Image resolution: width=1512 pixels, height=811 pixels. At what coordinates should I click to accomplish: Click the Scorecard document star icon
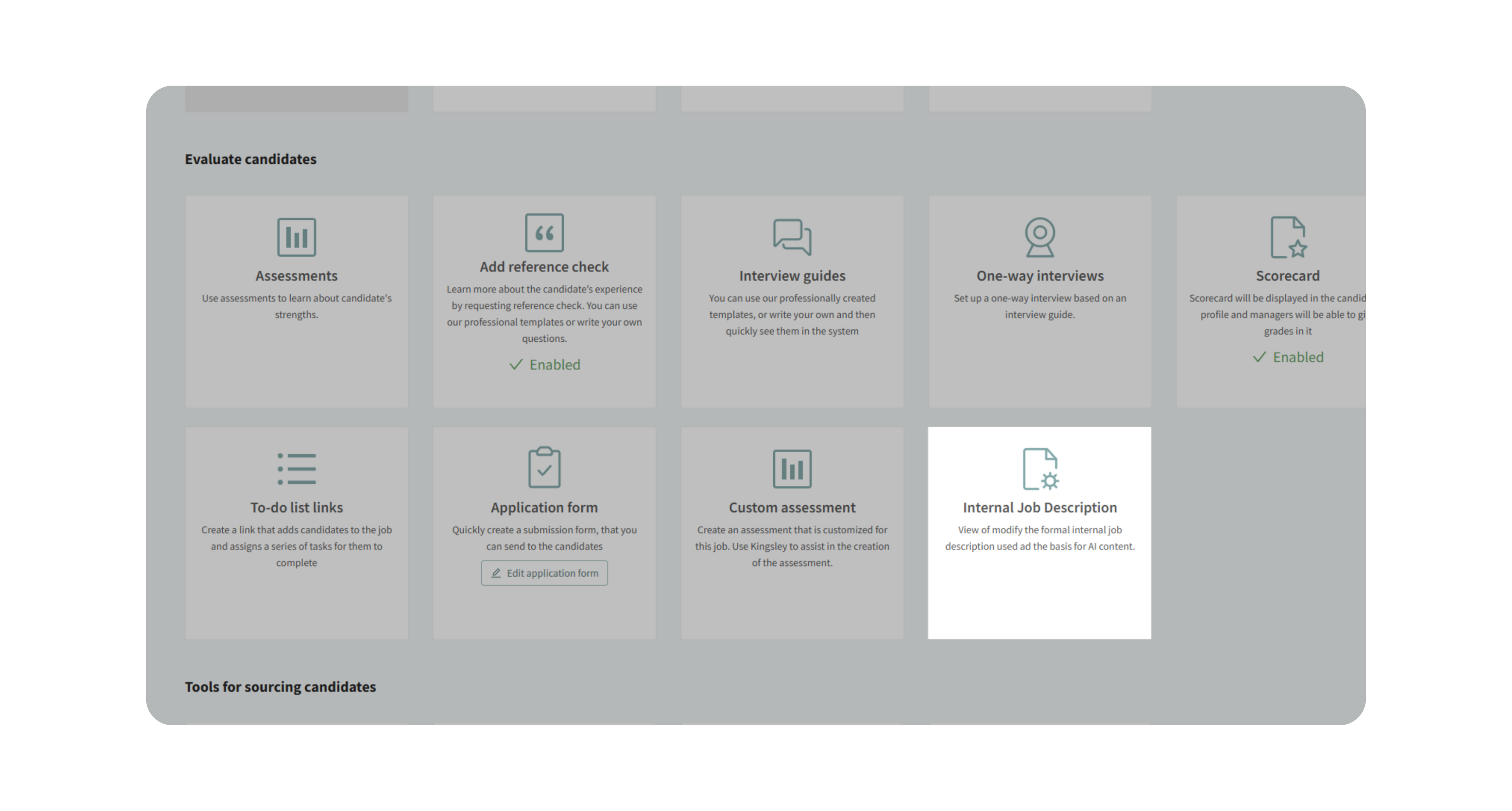pyautogui.click(x=1288, y=237)
